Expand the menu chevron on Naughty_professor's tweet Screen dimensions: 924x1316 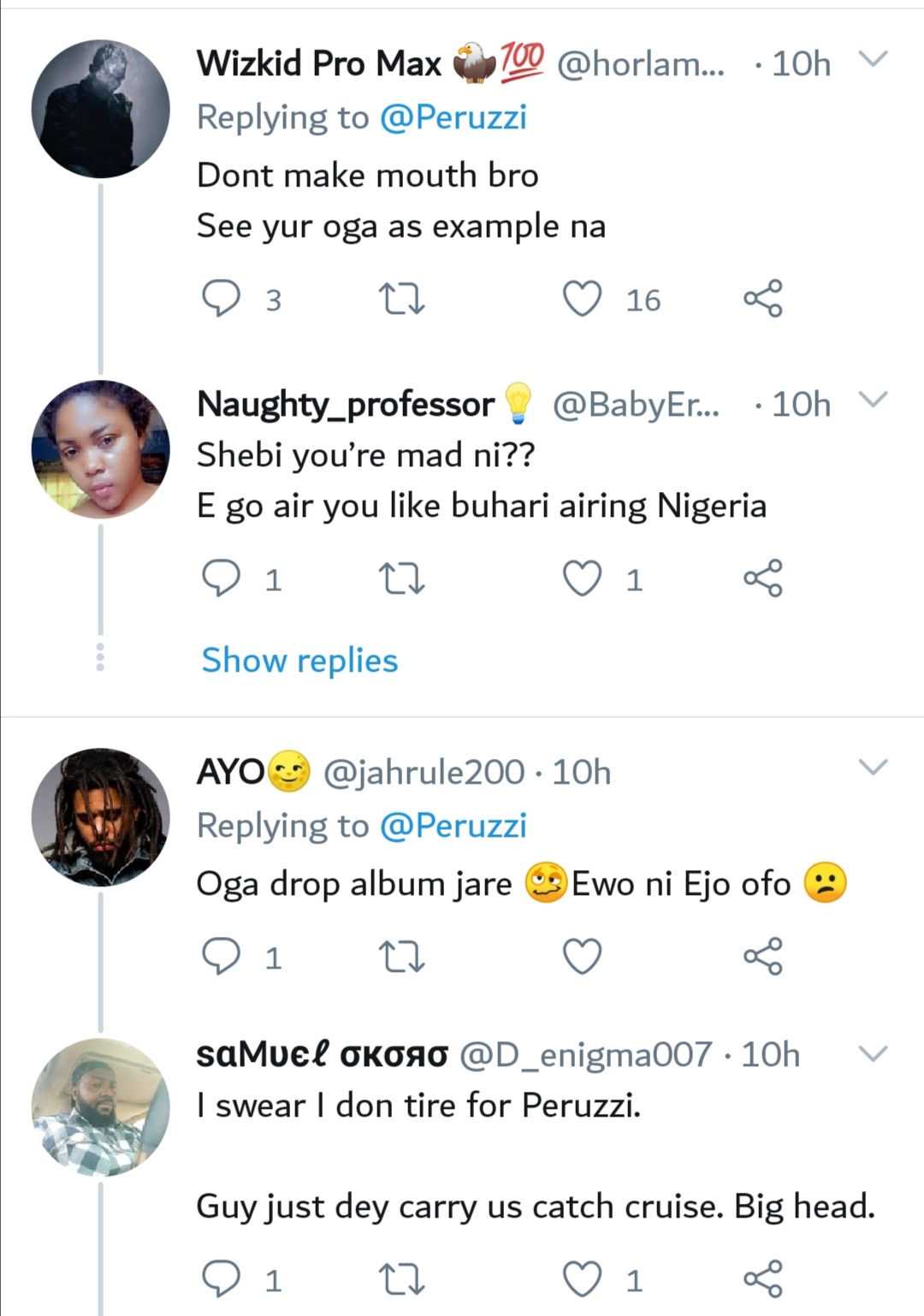pos(874,400)
